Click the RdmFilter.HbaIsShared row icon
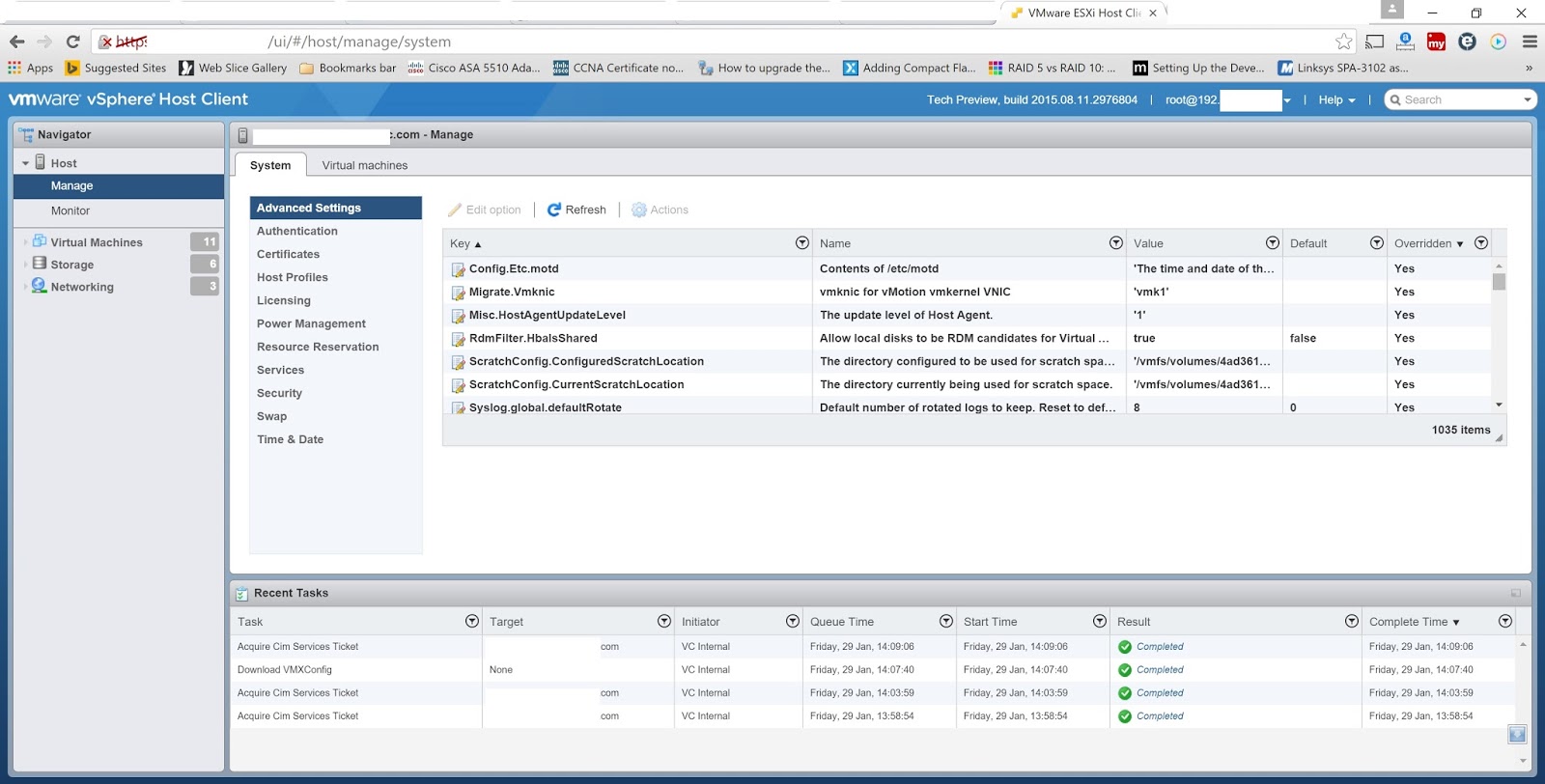The image size is (1545, 784). pyautogui.click(x=459, y=339)
